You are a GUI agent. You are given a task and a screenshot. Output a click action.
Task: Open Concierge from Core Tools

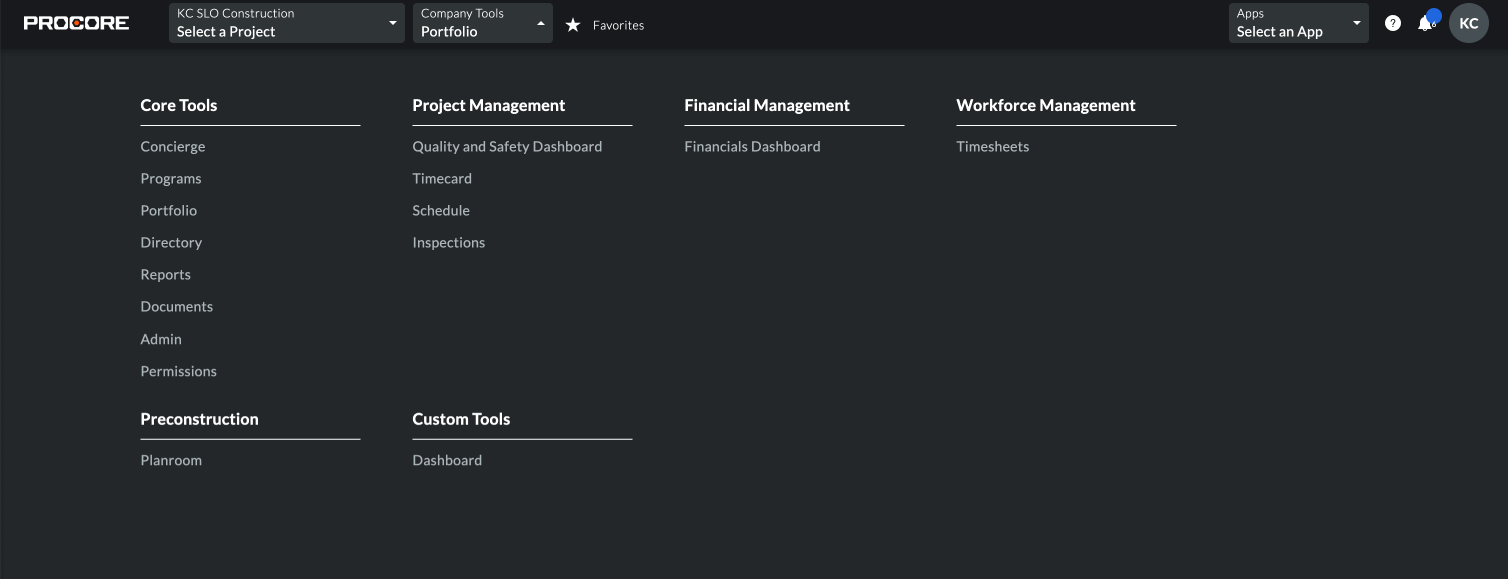click(x=172, y=146)
